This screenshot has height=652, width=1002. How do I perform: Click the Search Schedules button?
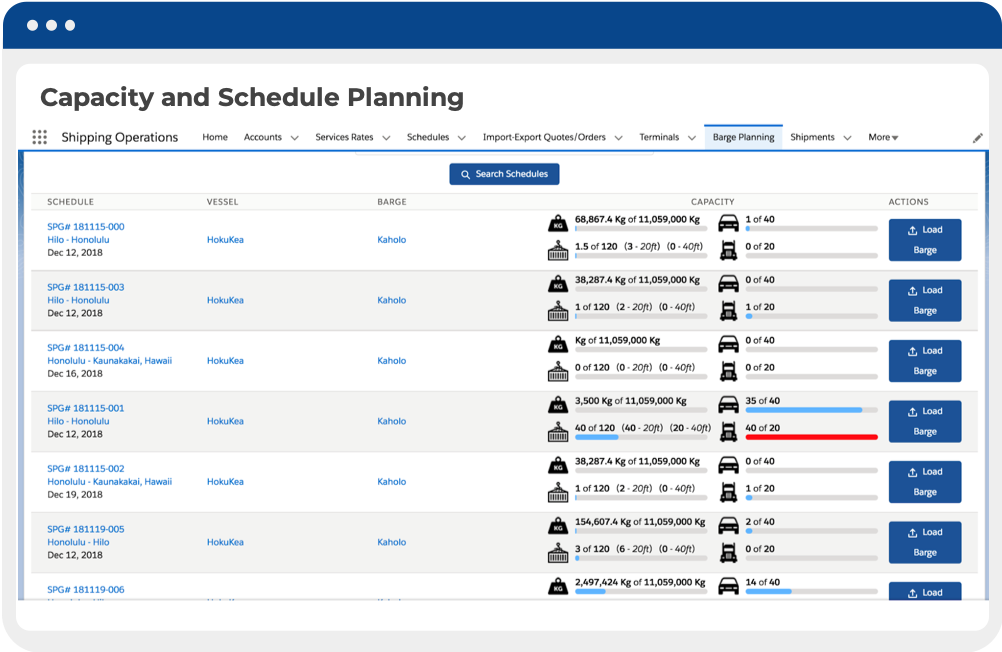coord(504,174)
